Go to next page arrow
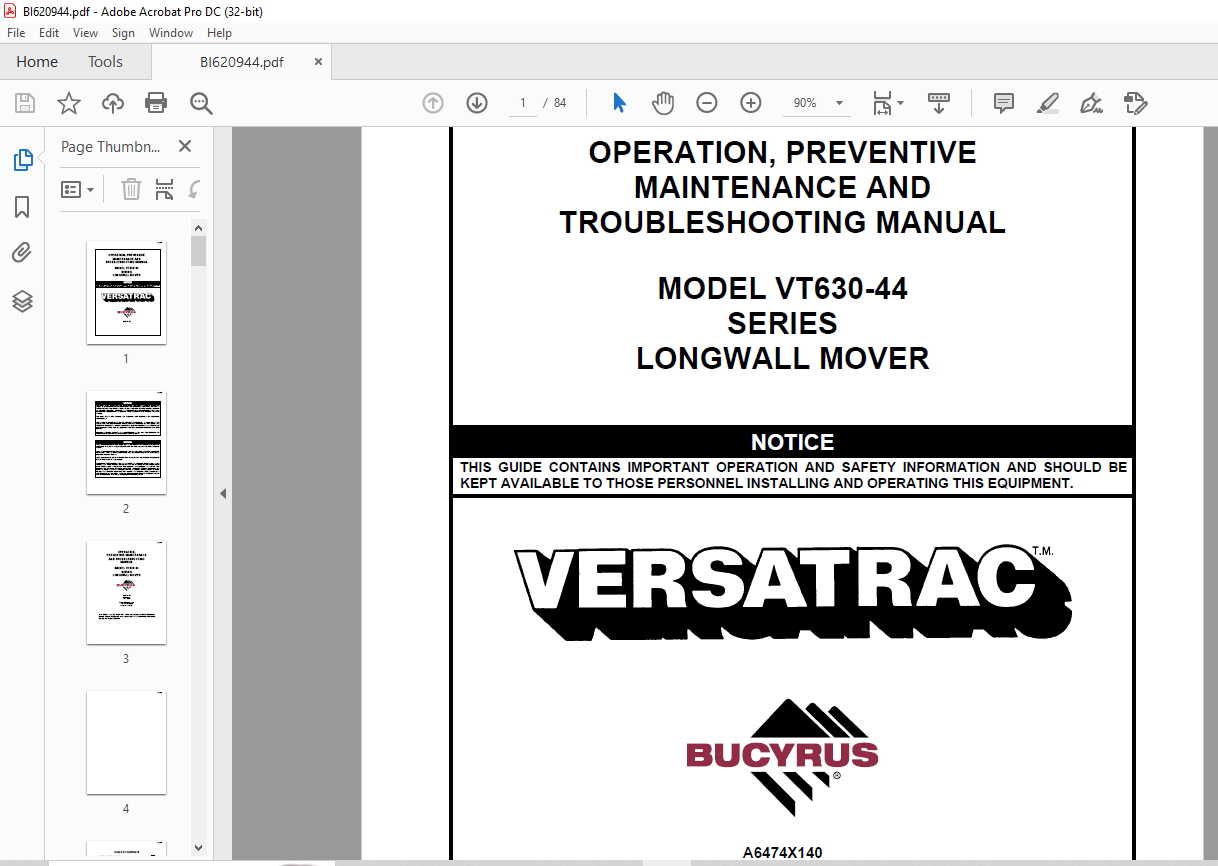This screenshot has height=866, width=1218. (x=477, y=103)
